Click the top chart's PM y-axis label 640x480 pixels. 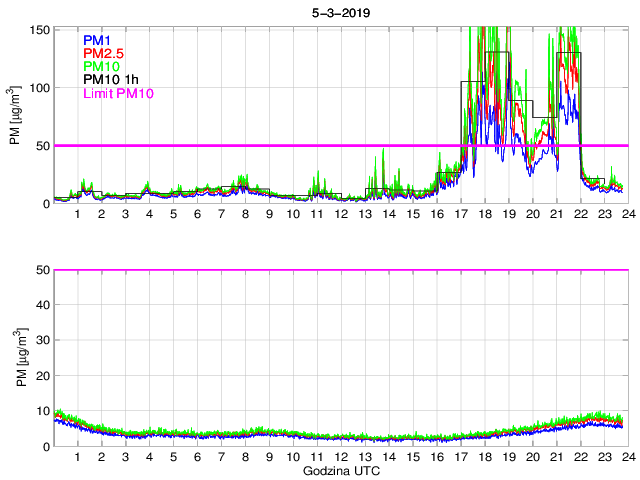coord(17,116)
